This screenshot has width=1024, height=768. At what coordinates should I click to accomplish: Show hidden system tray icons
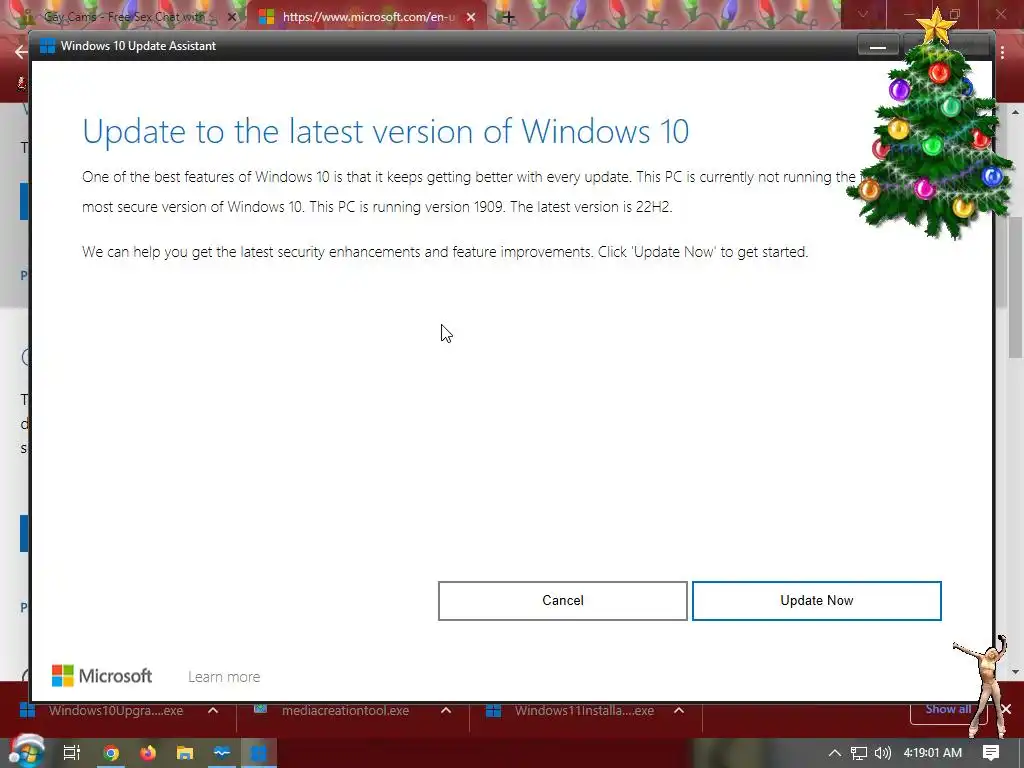click(x=834, y=753)
